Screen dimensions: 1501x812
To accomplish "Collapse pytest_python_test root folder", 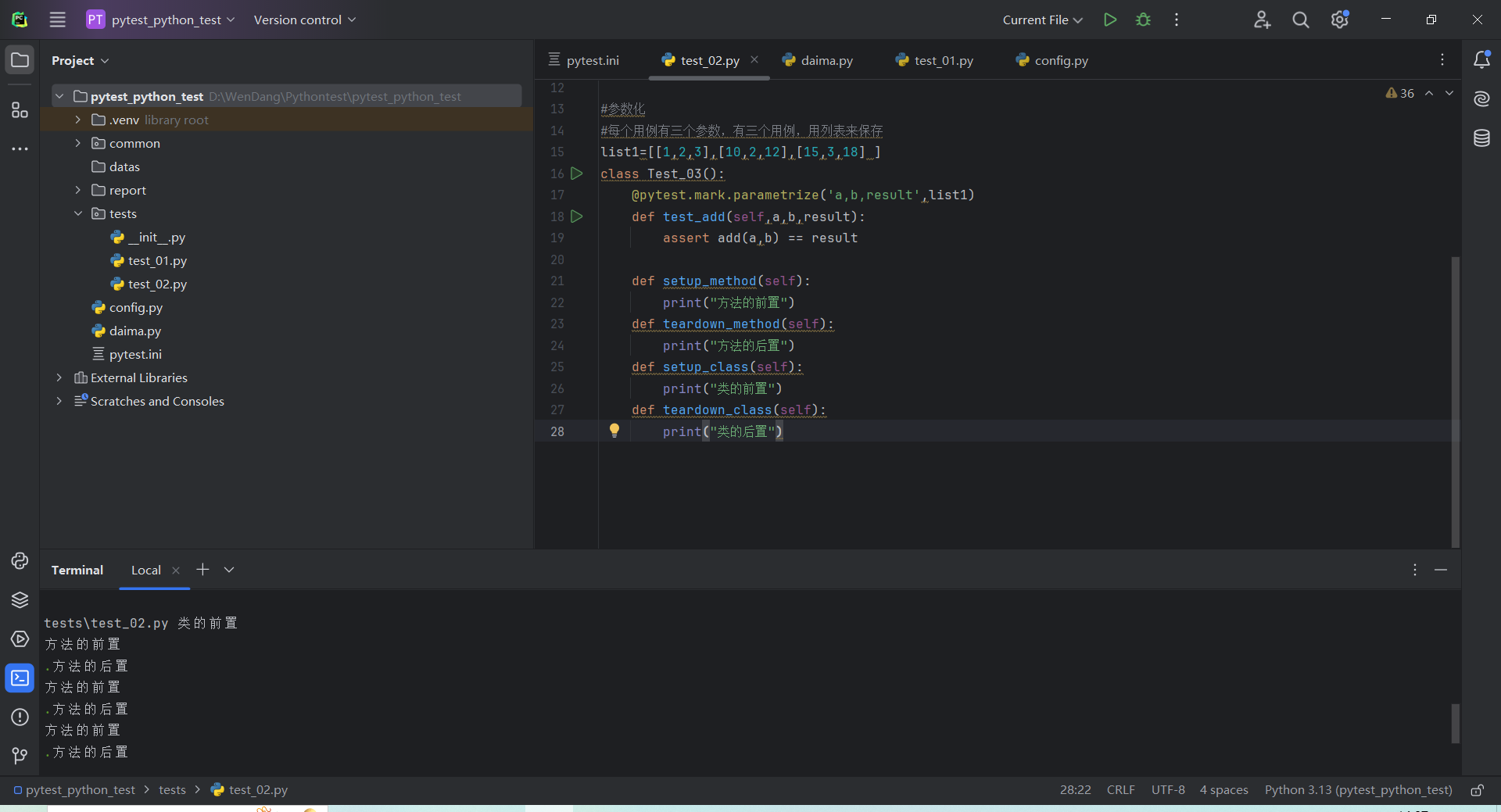I will pyautogui.click(x=59, y=96).
